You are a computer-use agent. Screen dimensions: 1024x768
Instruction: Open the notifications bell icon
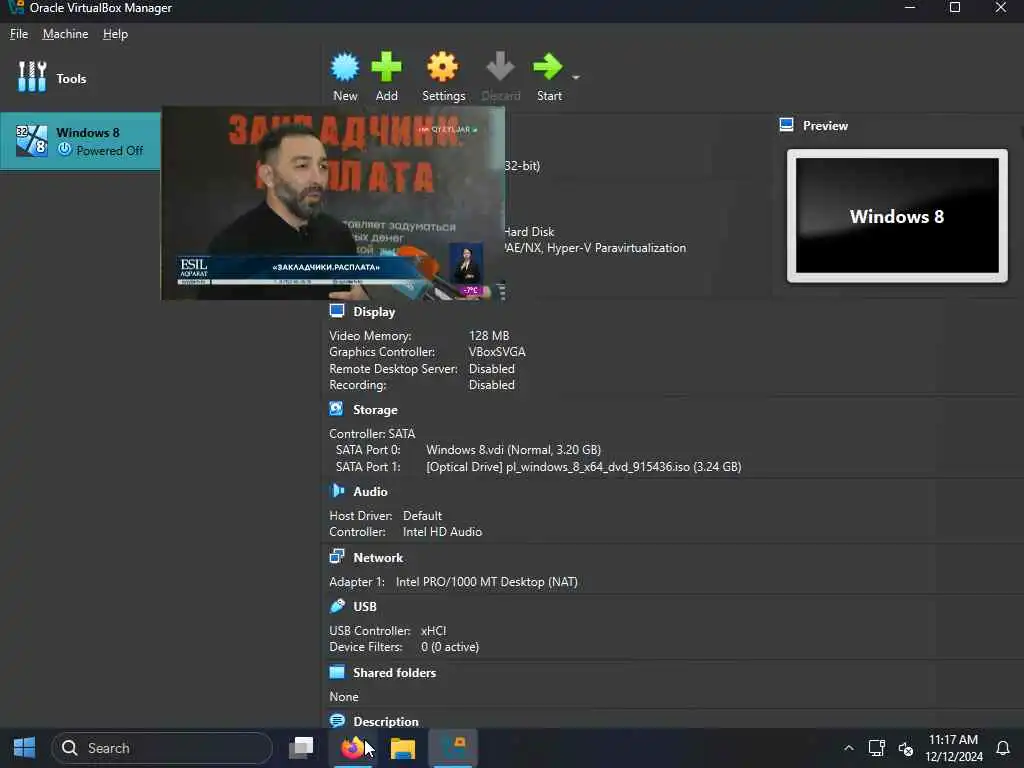[1003, 748]
